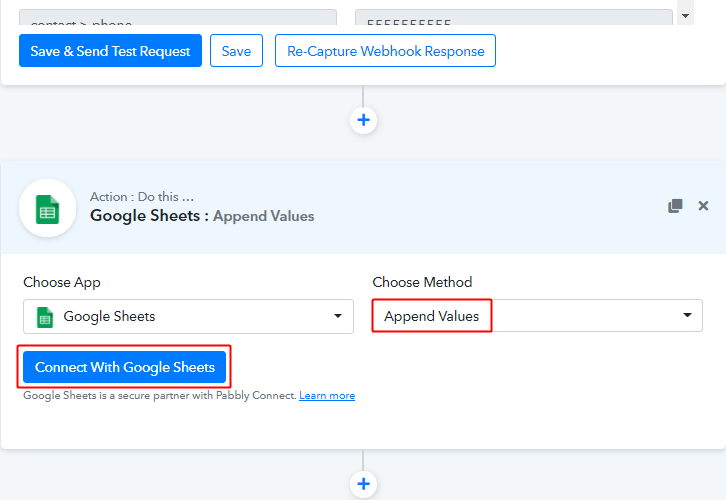Open the Choose App dropdown
Screen dimensions: 726x500
coord(188,316)
